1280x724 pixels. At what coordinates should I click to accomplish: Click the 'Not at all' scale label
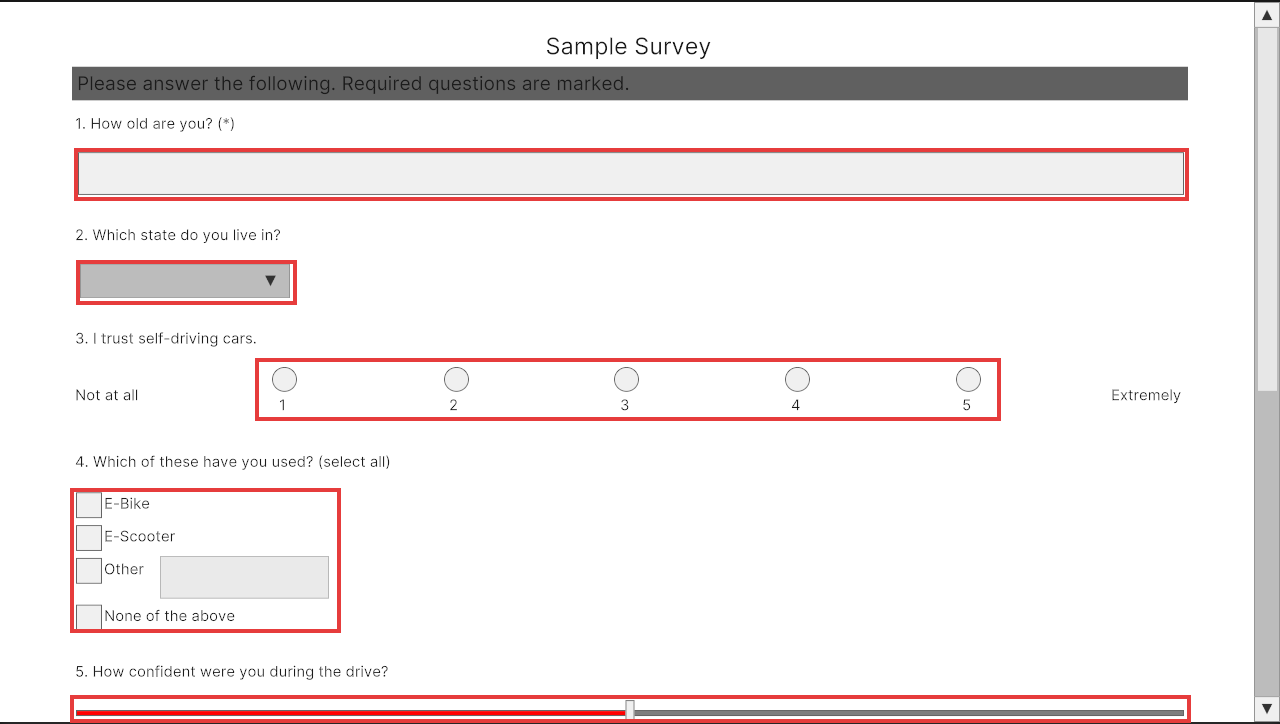107,395
